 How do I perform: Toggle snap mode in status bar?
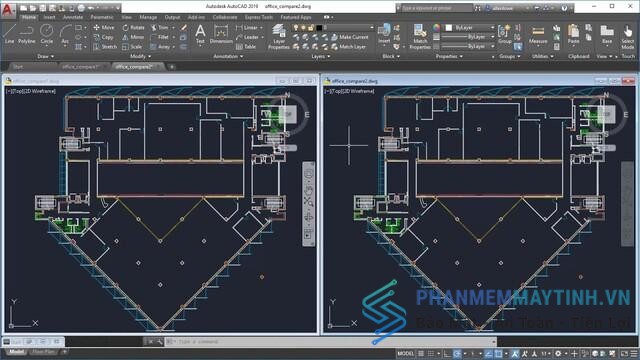(x=431, y=353)
